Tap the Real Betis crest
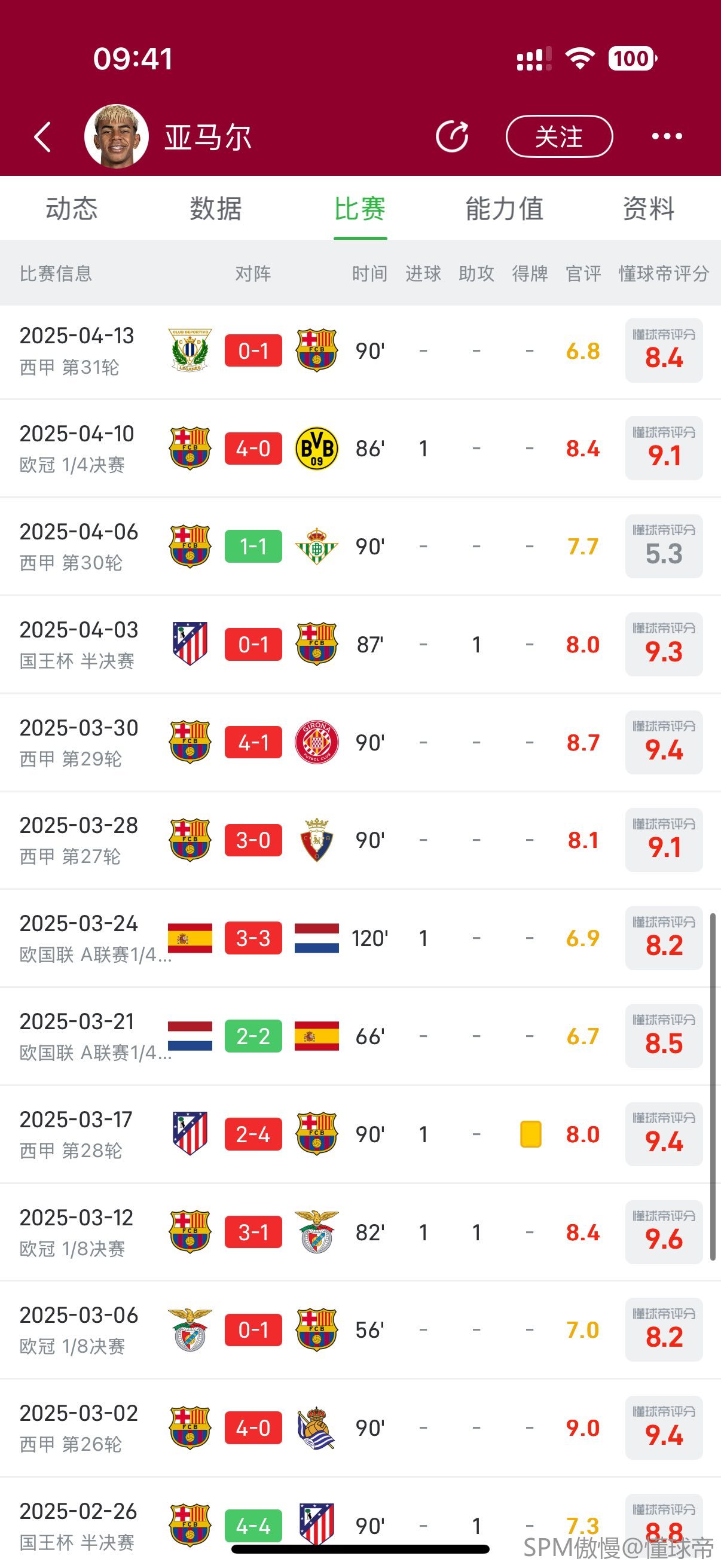Image resolution: width=721 pixels, height=1568 pixels. click(316, 547)
